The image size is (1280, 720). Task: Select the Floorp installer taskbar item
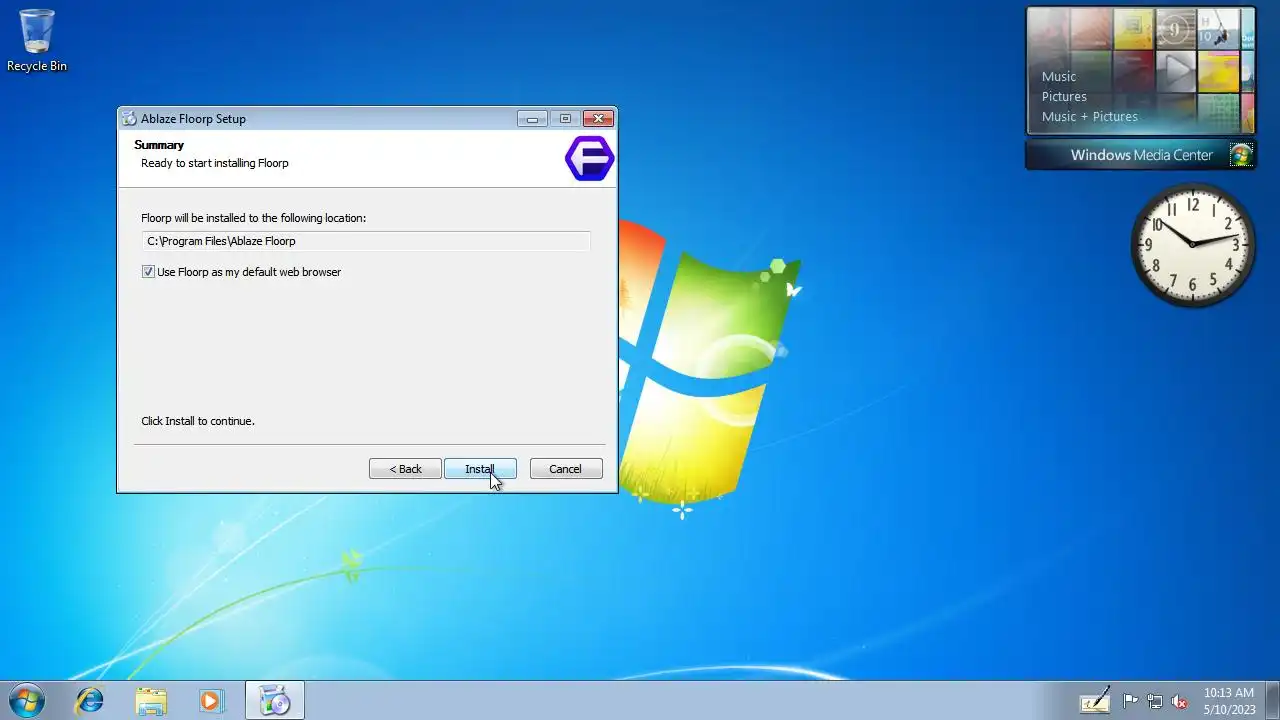[x=274, y=700]
